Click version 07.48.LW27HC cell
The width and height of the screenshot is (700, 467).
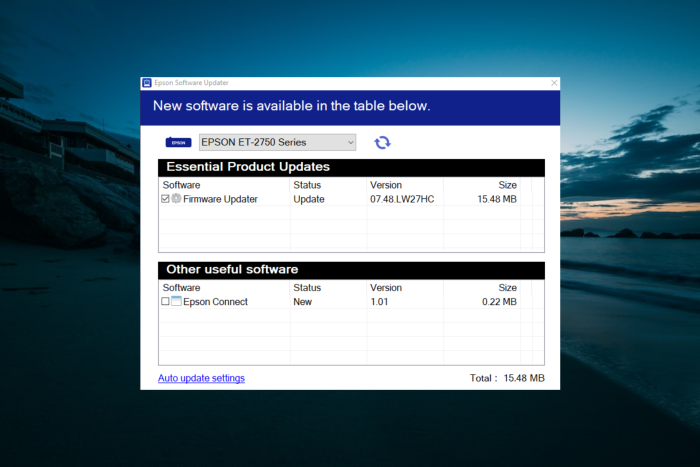[402, 199]
